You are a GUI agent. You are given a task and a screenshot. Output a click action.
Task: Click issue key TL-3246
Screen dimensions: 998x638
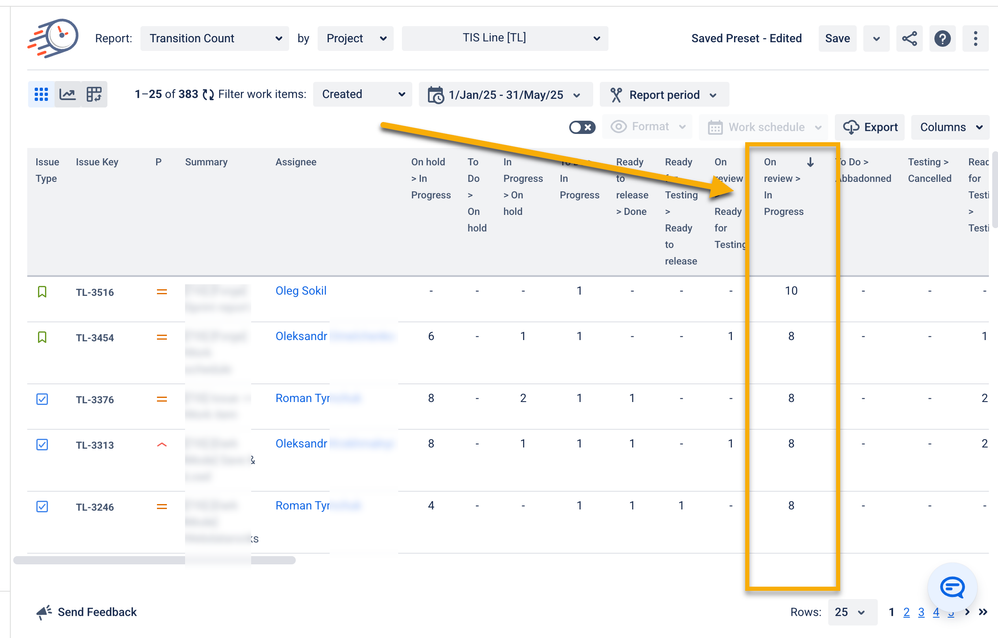pos(95,507)
